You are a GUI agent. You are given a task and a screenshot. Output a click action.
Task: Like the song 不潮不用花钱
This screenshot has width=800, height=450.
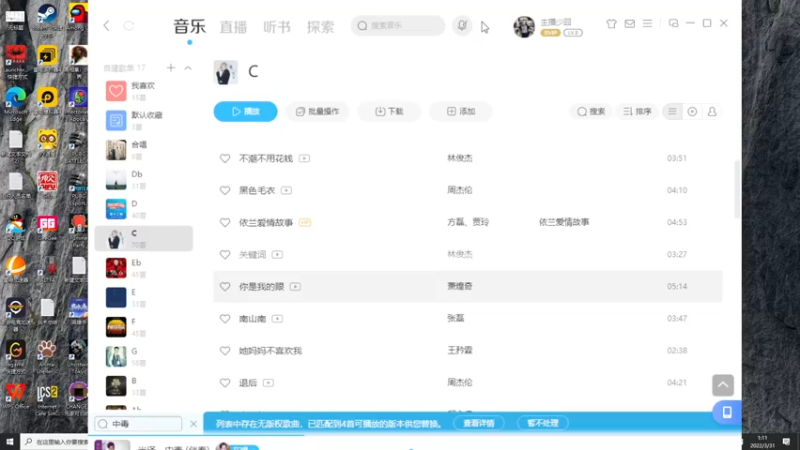[225, 159]
